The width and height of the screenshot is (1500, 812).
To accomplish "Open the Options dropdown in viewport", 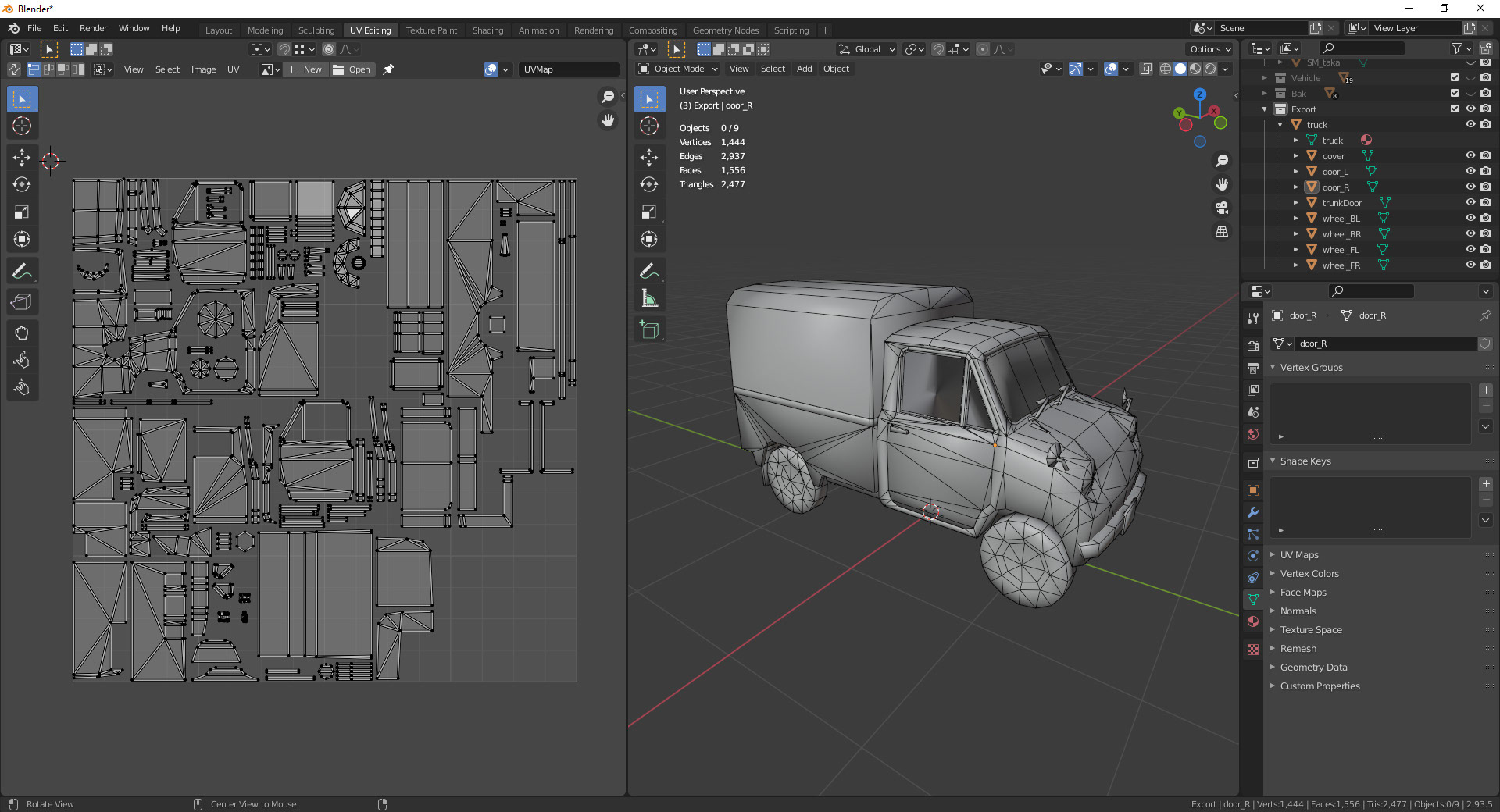I will (x=1210, y=49).
